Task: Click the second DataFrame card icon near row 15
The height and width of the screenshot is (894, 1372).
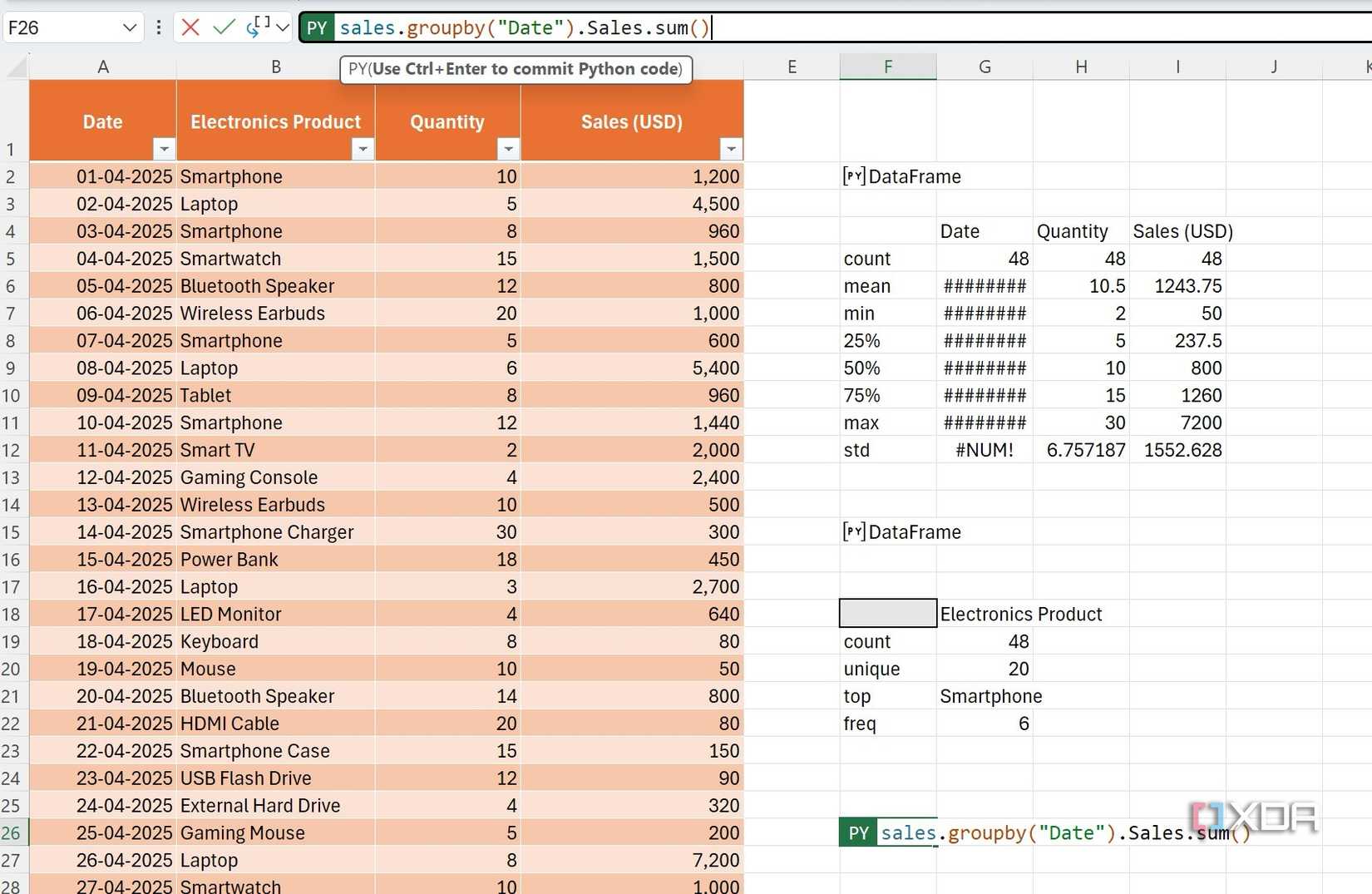Action: 853,531
